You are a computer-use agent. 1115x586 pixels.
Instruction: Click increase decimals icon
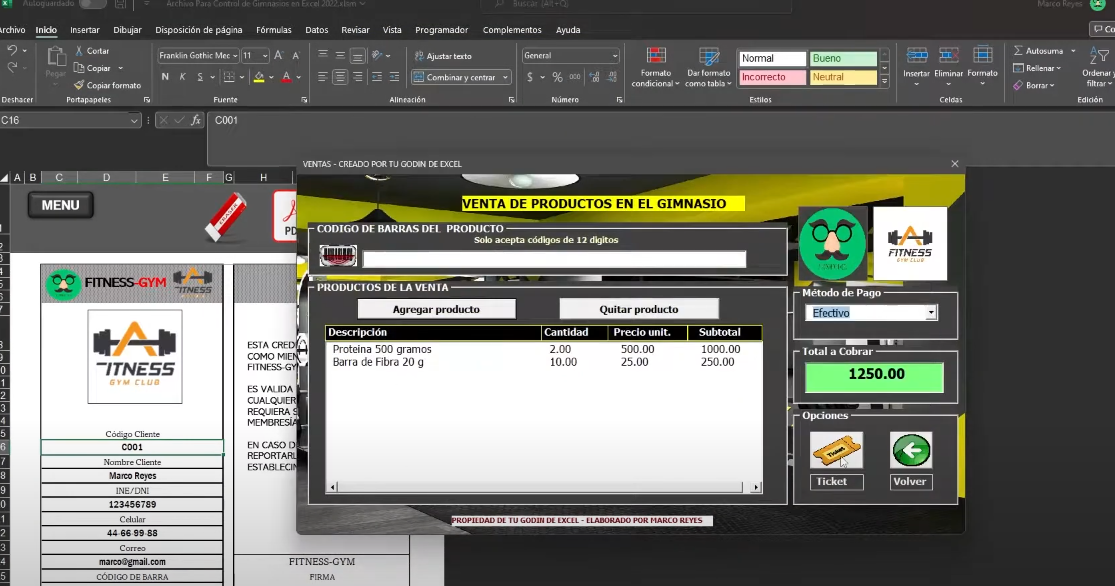point(594,77)
